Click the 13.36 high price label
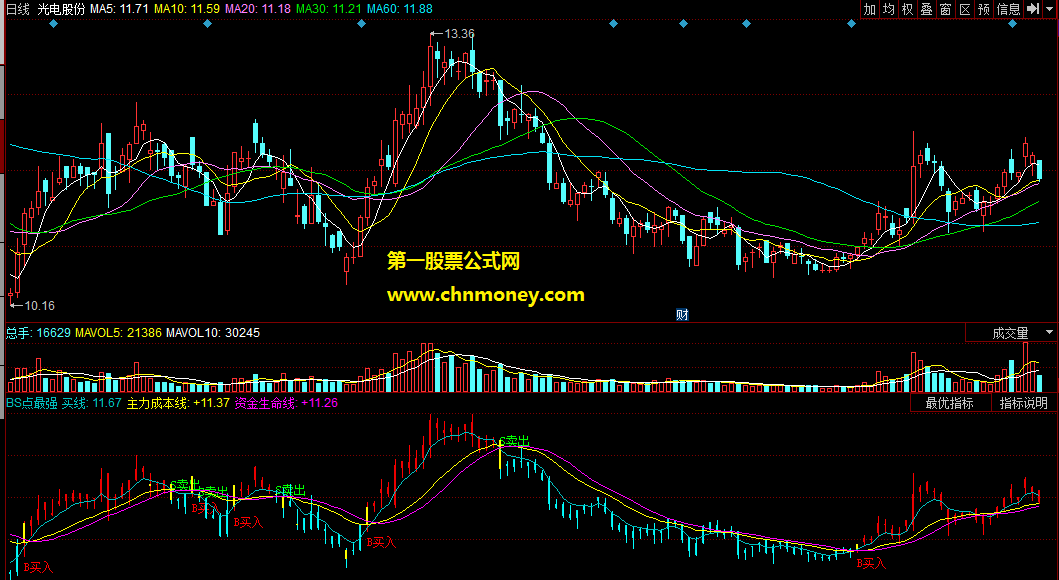This screenshot has width=1059, height=580. click(x=459, y=34)
